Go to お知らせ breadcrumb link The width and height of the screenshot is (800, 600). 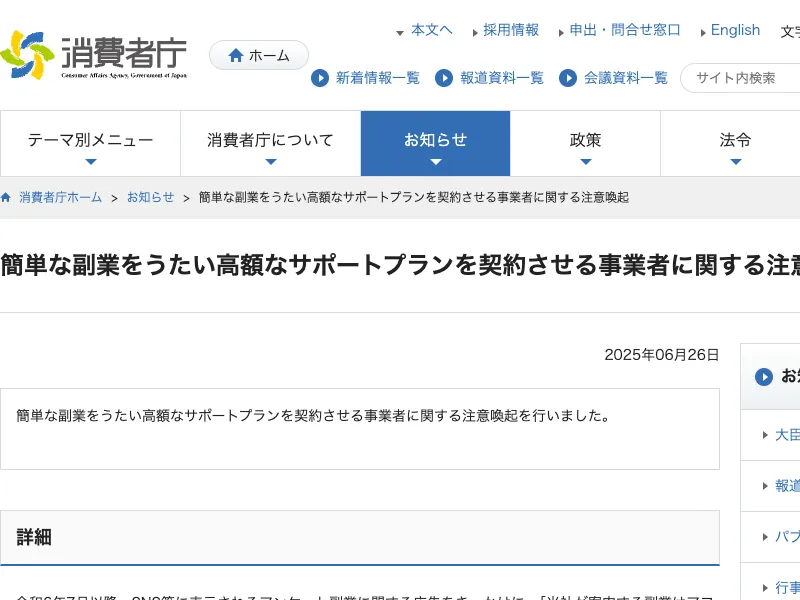[x=151, y=197]
